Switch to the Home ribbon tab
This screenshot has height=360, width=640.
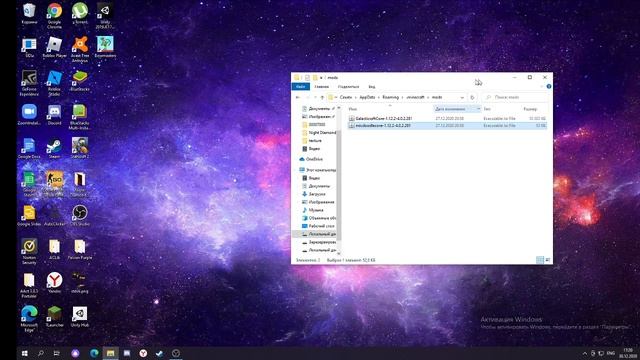point(322,87)
